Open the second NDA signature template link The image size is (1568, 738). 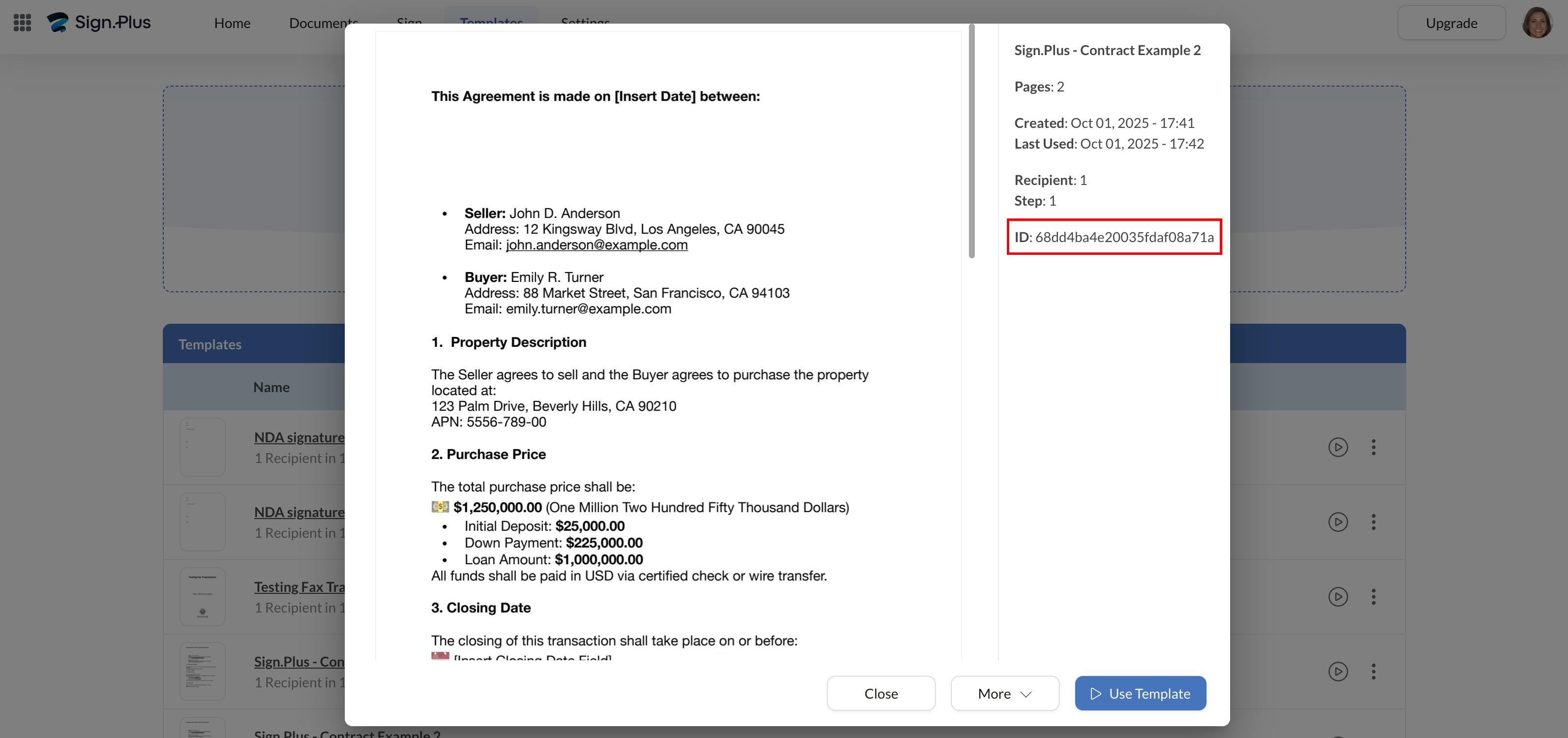pos(300,512)
